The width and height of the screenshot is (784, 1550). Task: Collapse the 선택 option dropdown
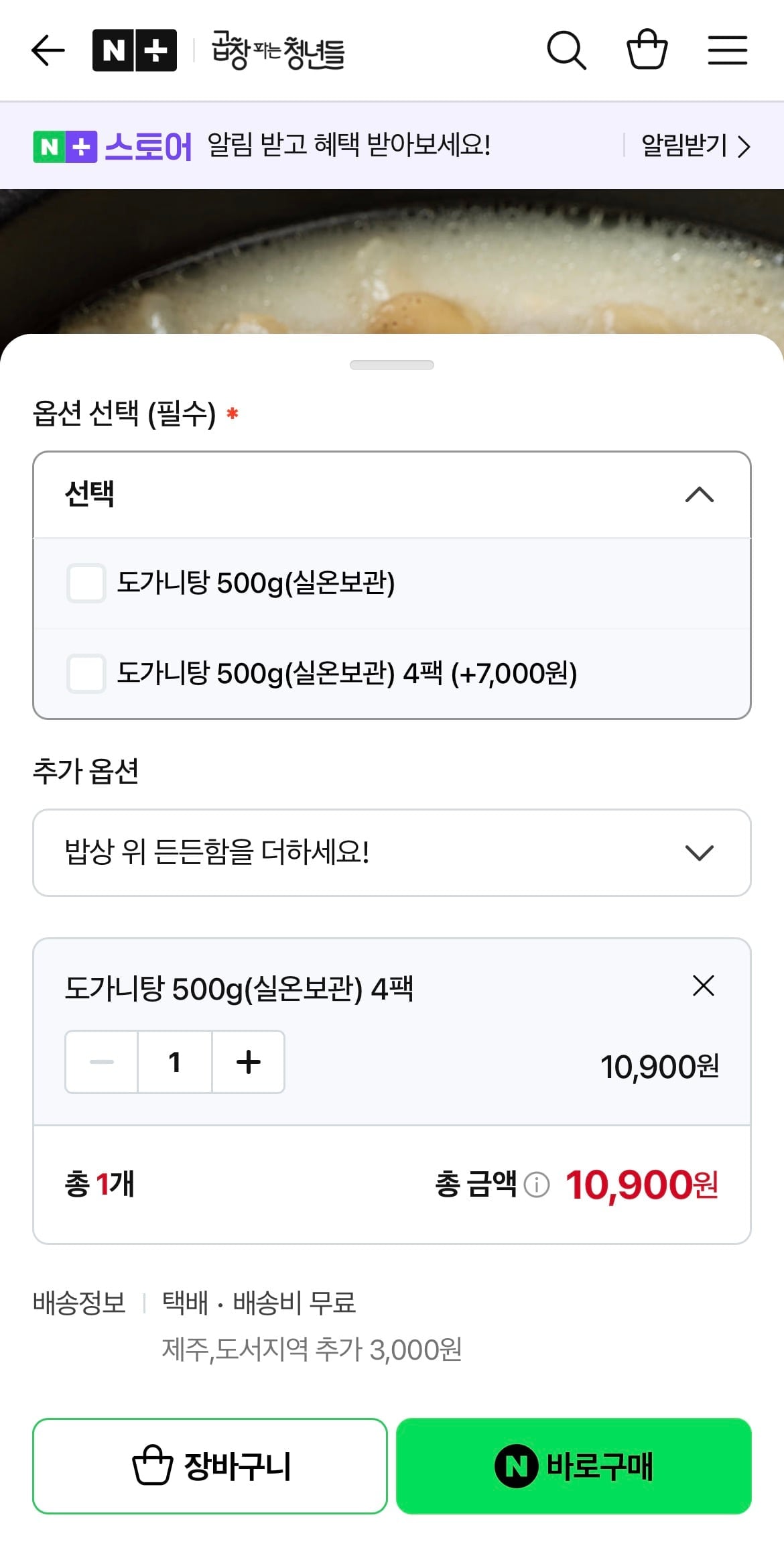tap(700, 495)
